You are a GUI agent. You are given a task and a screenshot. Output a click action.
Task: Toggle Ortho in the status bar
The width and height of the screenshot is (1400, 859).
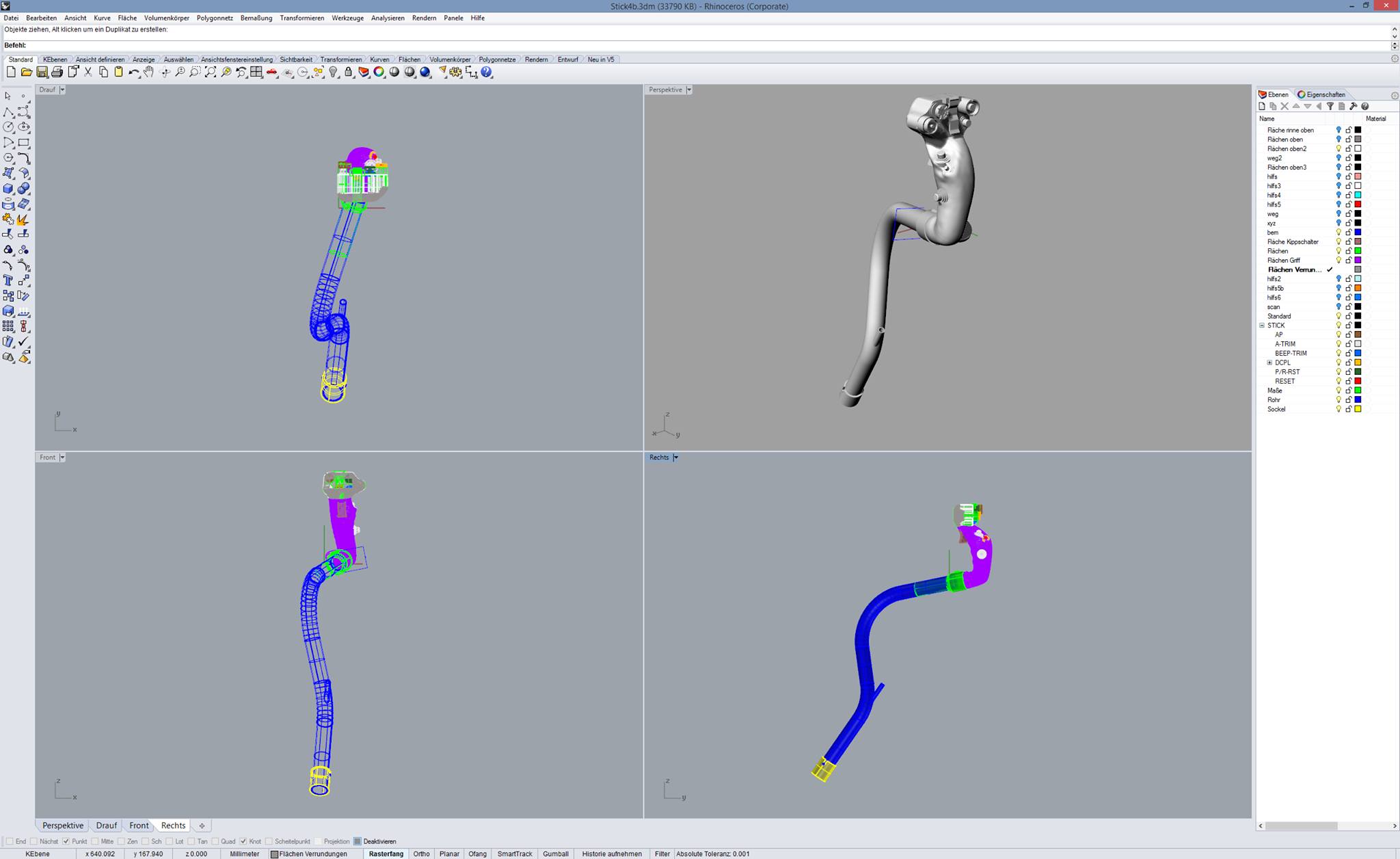(x=421, y=854)
